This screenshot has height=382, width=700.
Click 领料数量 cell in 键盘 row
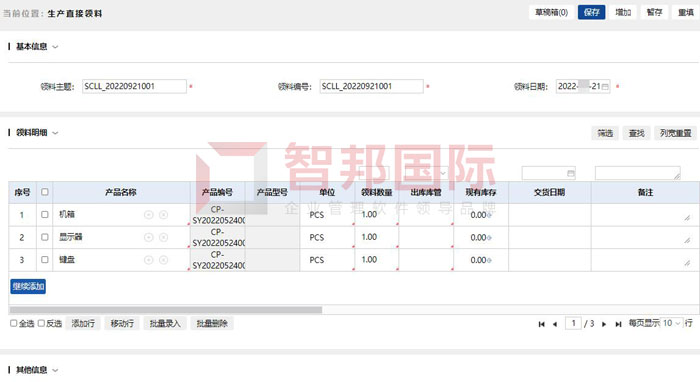[377, 260]
